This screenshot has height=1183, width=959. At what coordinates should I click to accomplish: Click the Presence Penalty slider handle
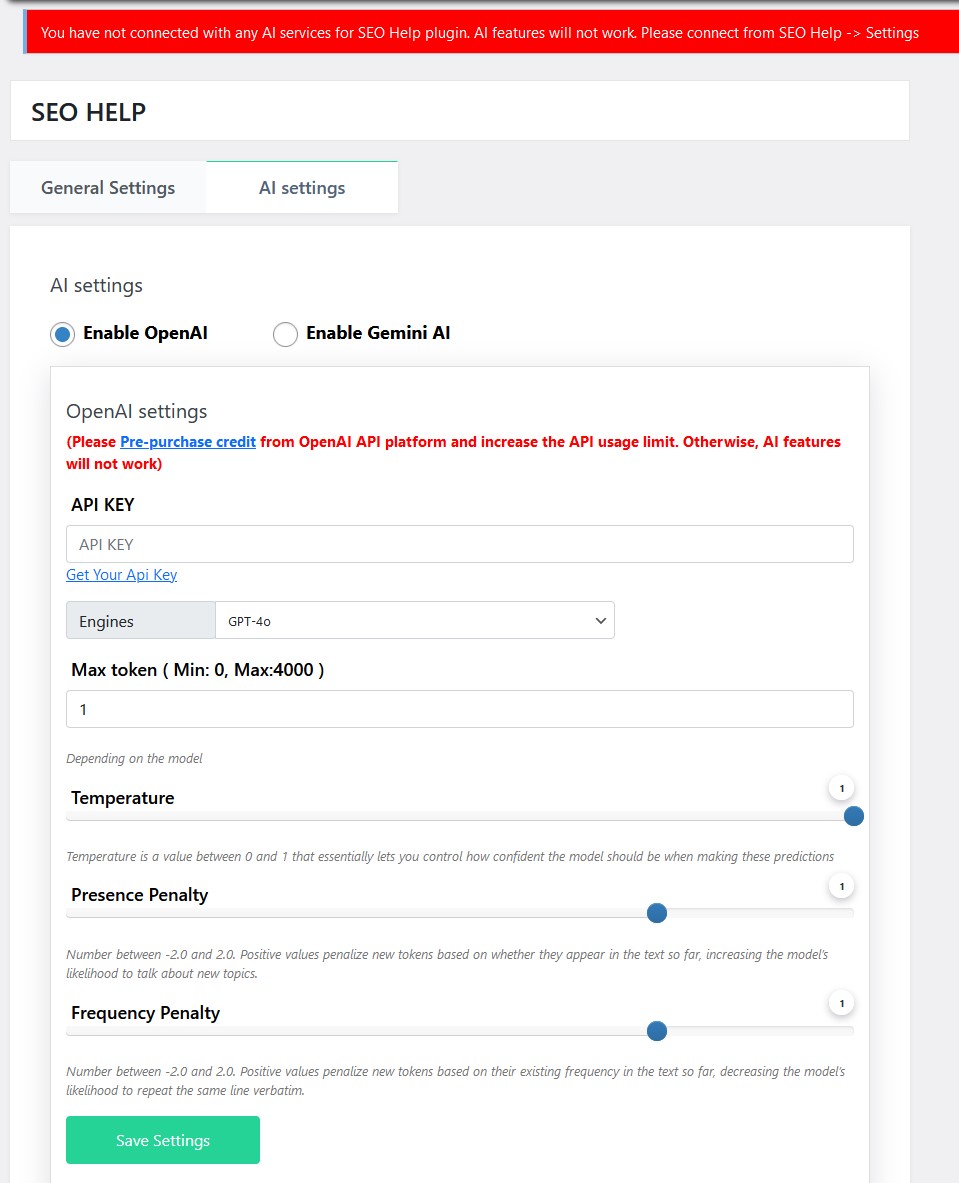pos(657,913)
